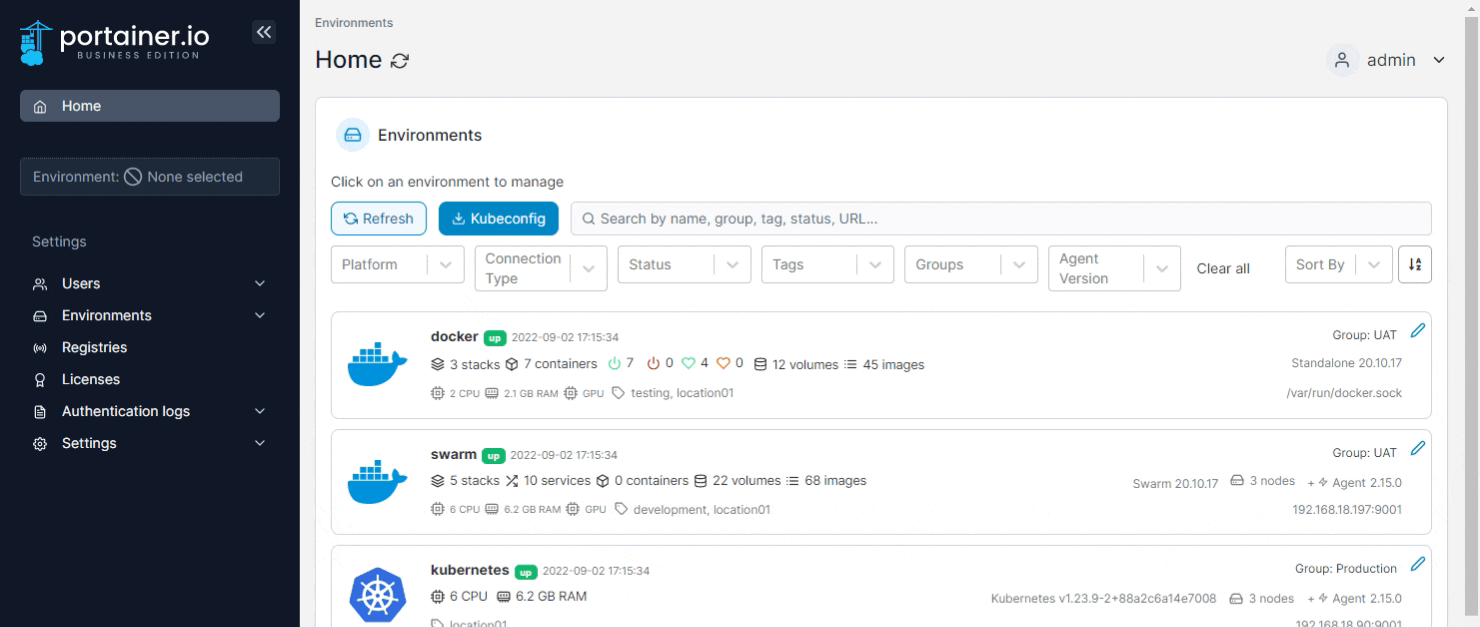Edit the docker environment via pencil icon
Image resolution: width=1480 pixels, height=627 pixels.
[1417, 331]
